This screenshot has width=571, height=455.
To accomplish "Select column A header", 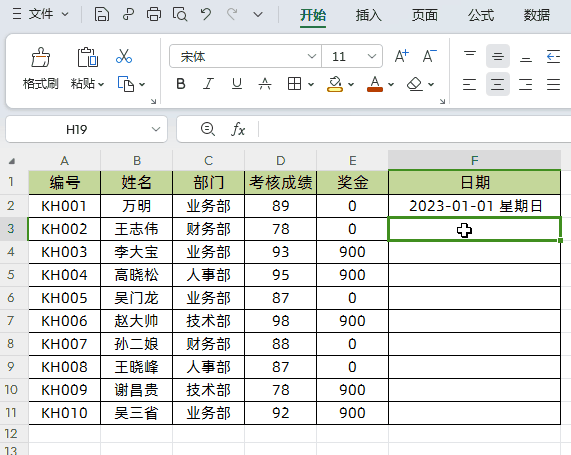I will point(64,160).
